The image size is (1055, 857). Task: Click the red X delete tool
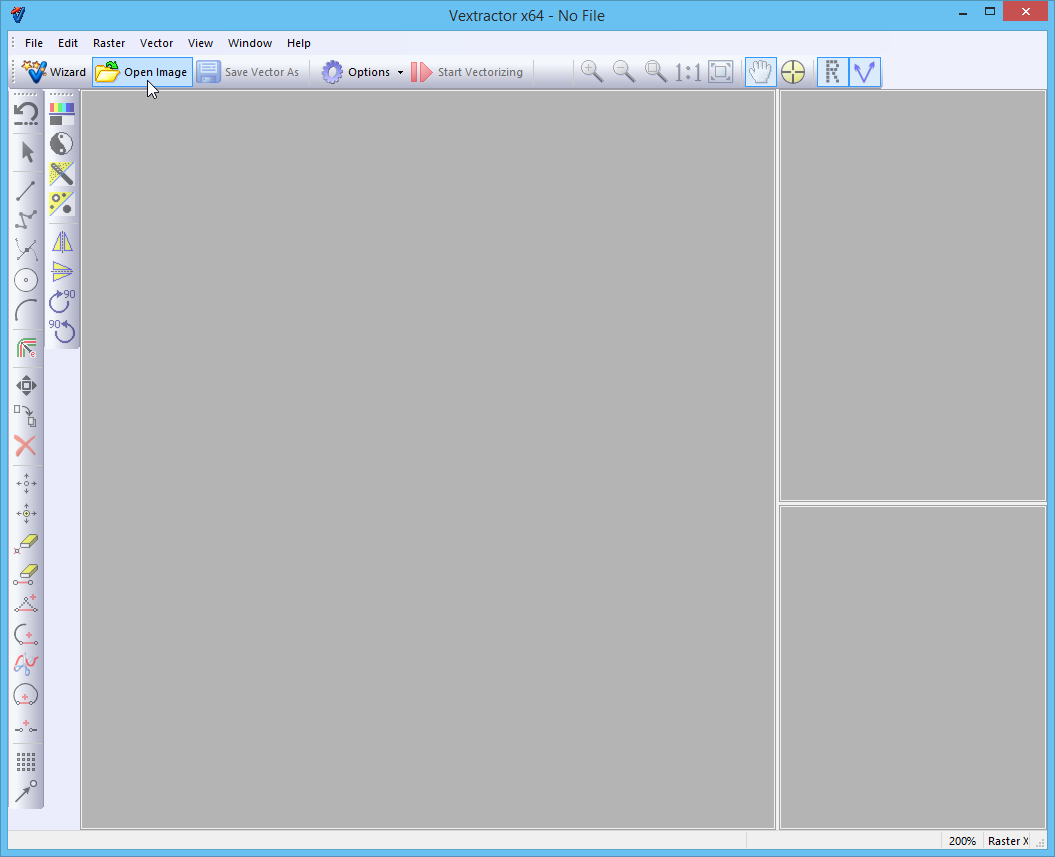(26, 446)
